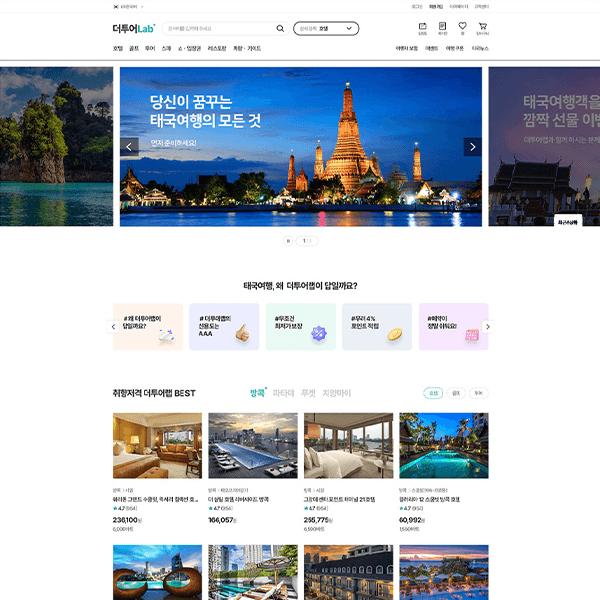Show previous cards in the hashtag carousel

click(x=113, y=326)
